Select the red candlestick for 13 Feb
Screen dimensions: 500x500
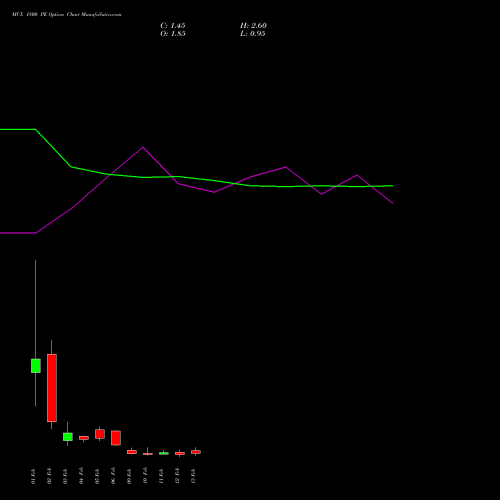[196, 452]
